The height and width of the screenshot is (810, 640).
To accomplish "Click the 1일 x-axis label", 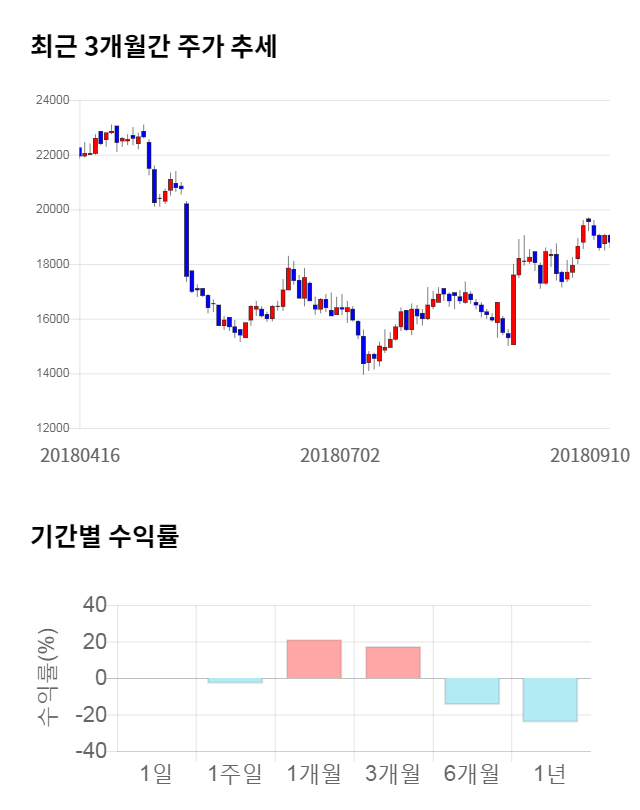I will [156, 773].
